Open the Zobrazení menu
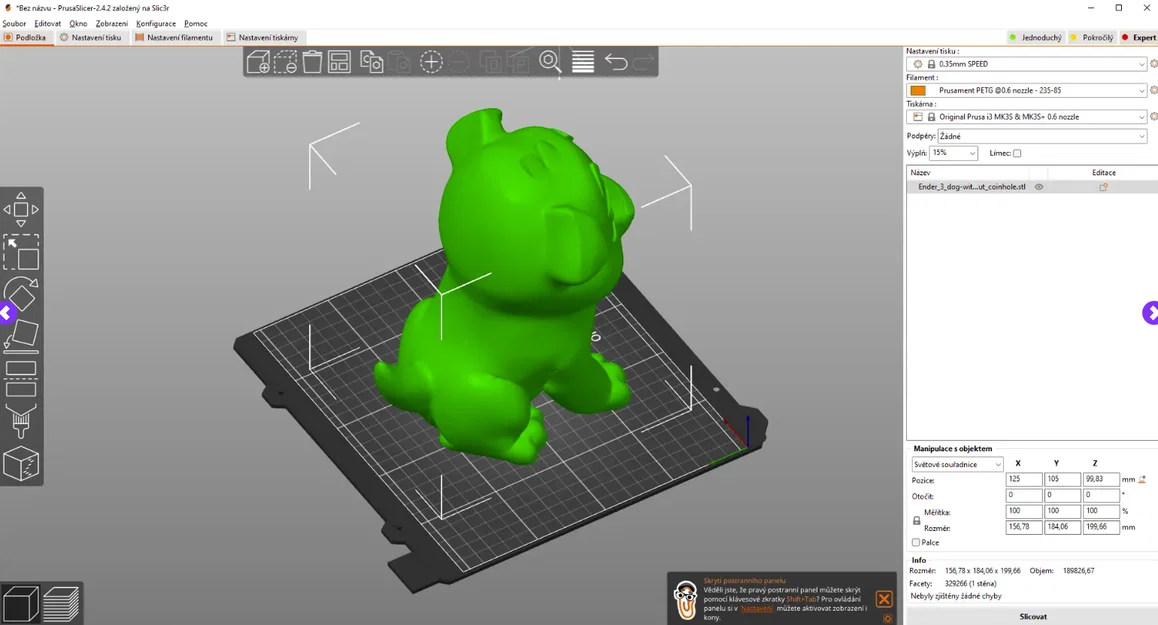1158x625 pixels. click(112, 24)
